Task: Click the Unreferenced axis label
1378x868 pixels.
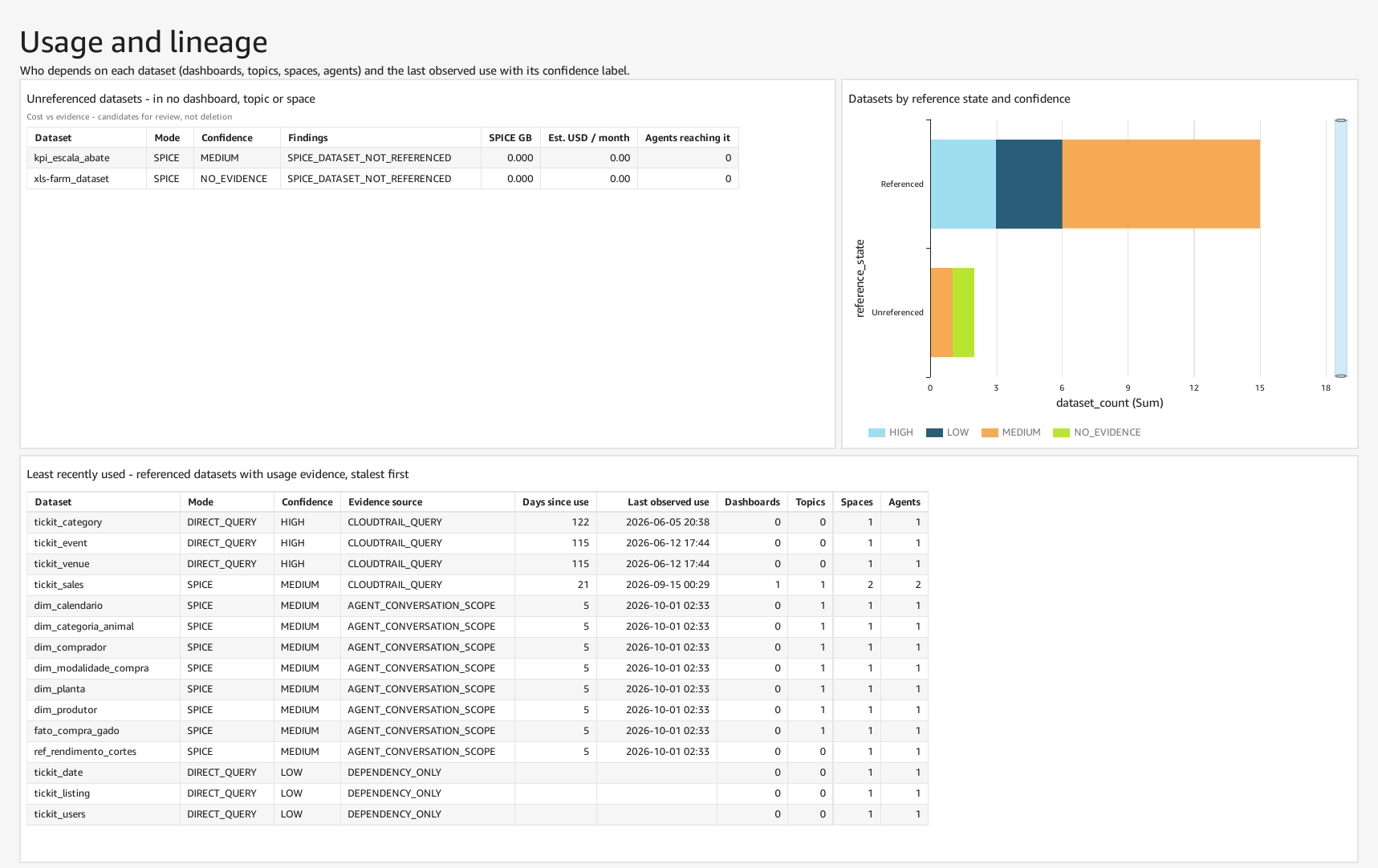Action: point(897,313)
